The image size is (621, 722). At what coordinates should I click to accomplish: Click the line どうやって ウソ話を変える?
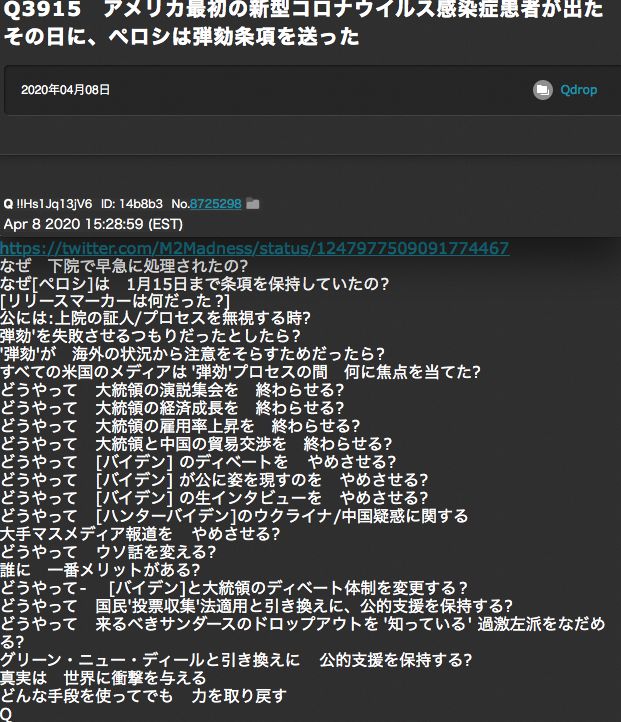pyautogui.click(x=108, y=552)
